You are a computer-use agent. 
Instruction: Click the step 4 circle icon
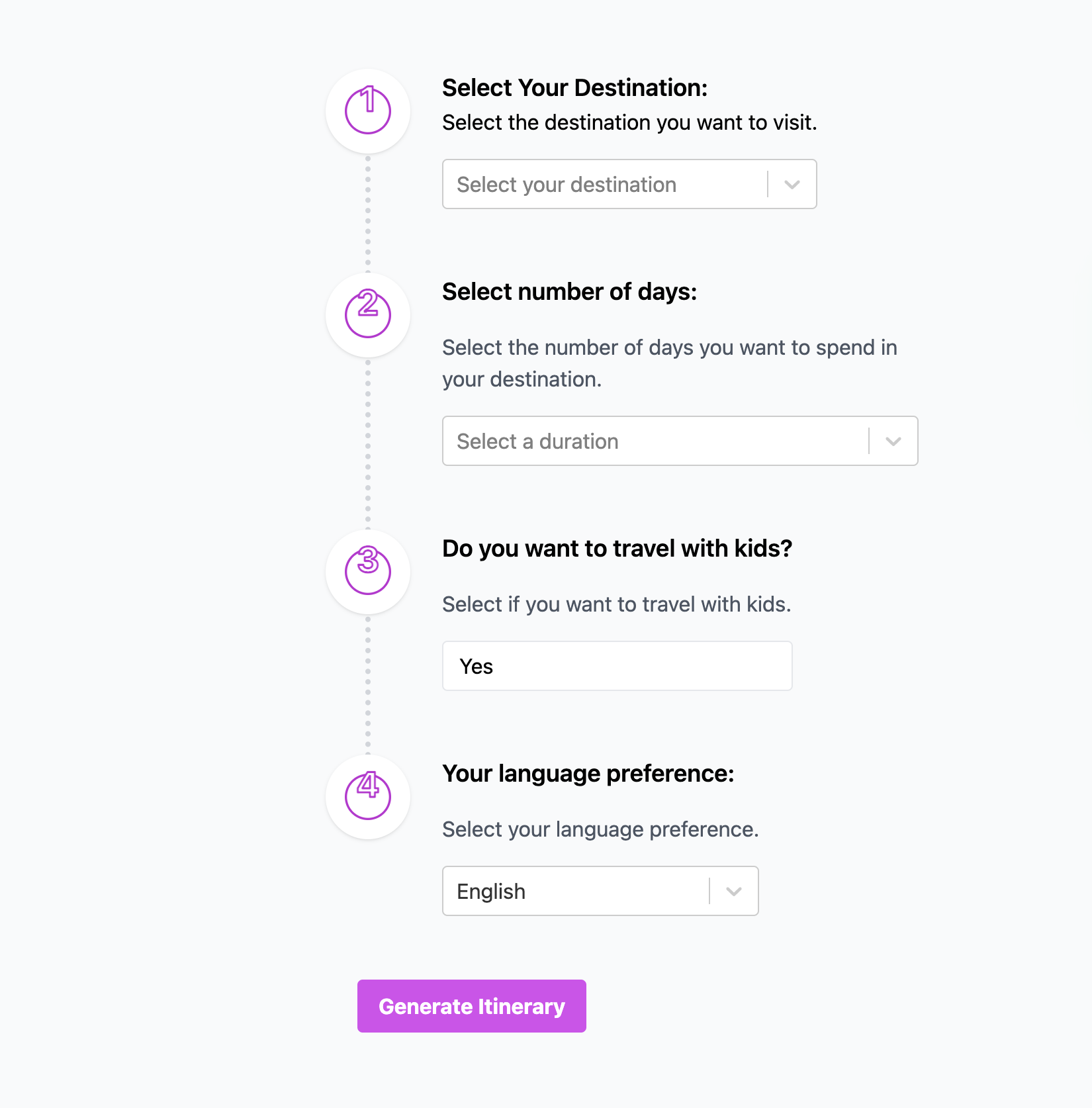[x=368, y=796]
